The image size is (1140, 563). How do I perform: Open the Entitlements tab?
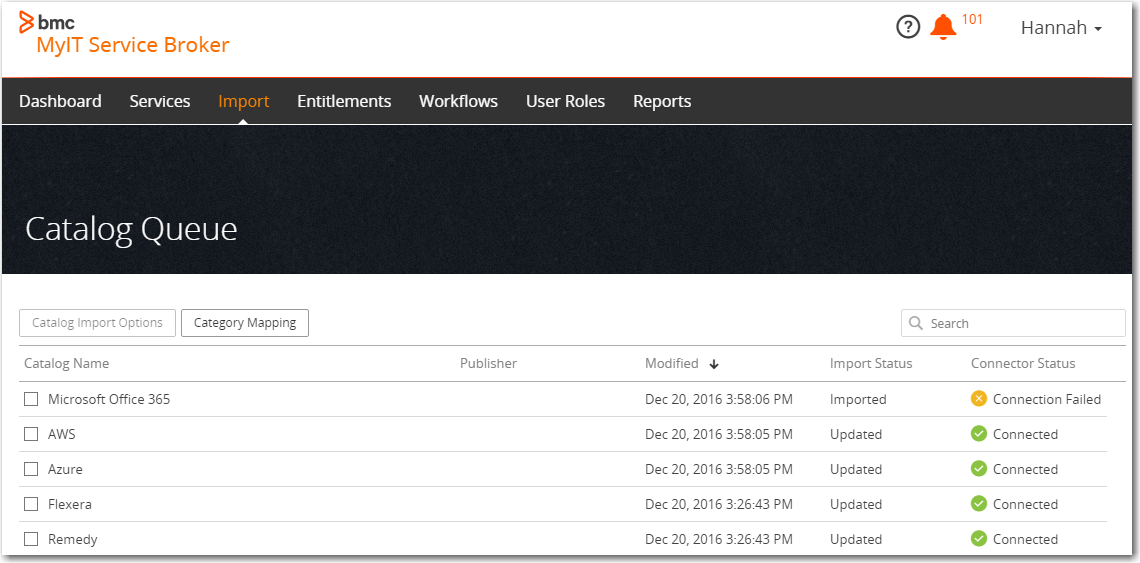pos(344,101)
